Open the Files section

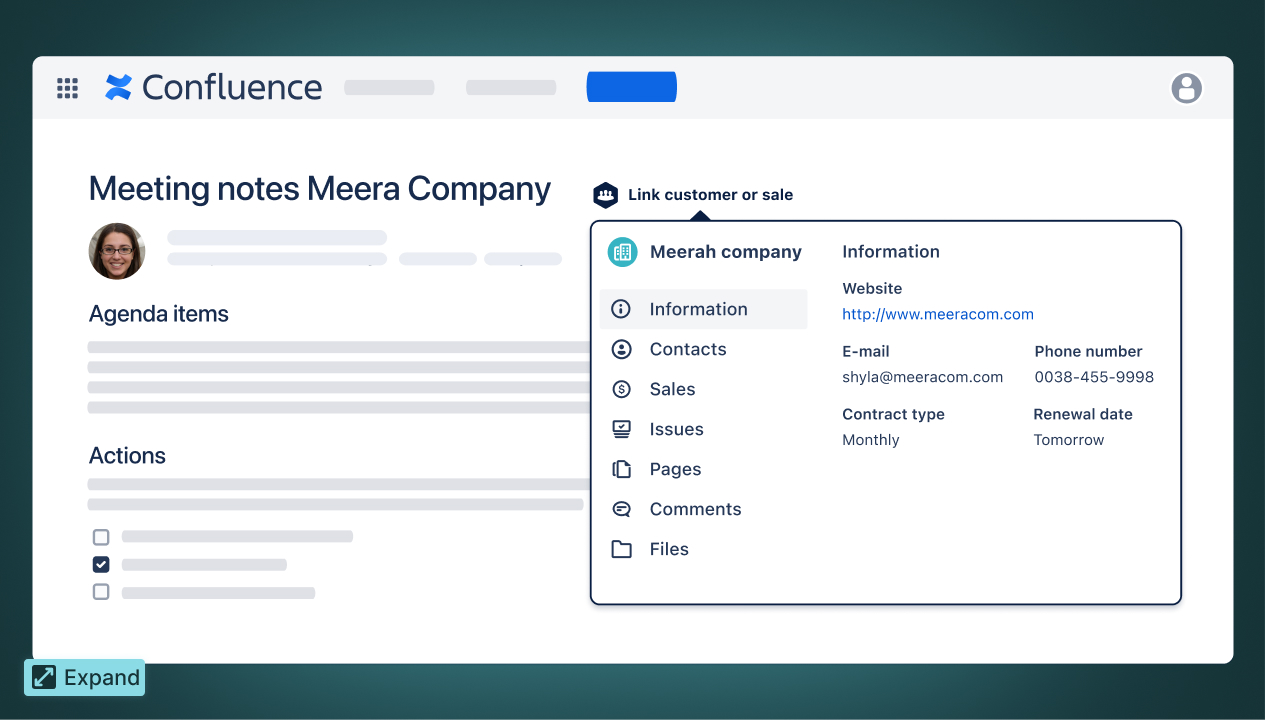668,549
